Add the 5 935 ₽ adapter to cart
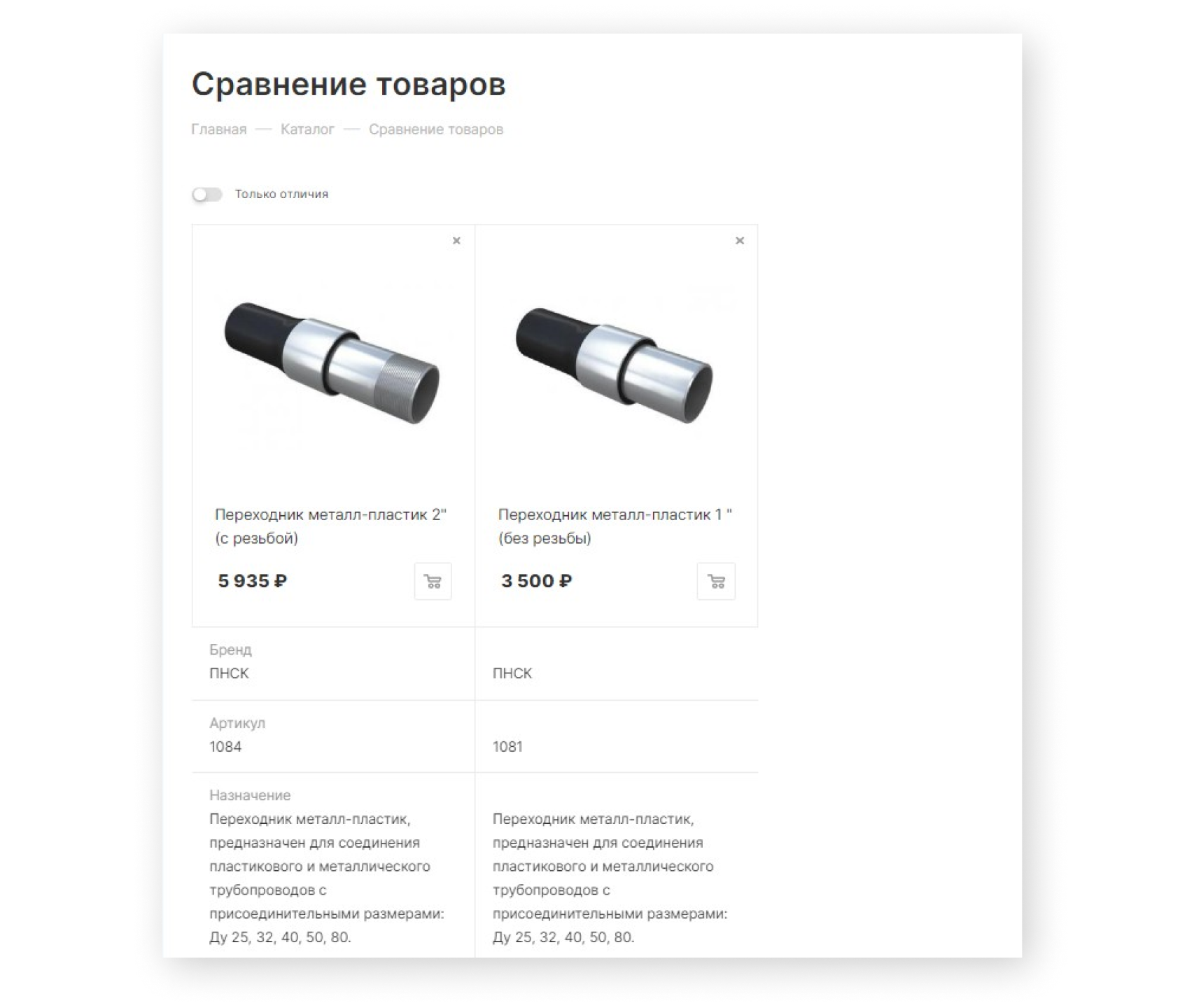The image size is (1201, 1008). 433,581
